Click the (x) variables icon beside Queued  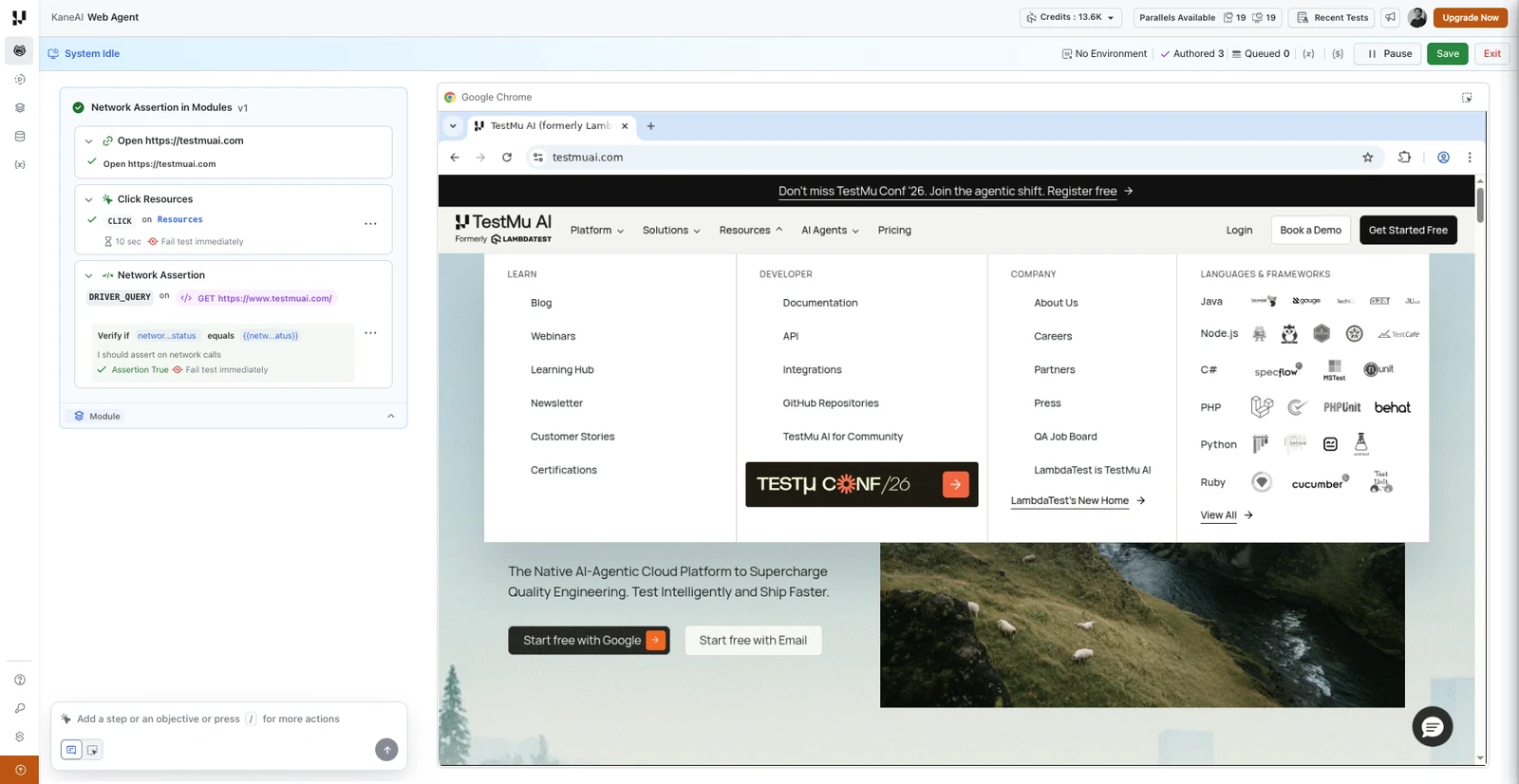click(1308, 54)
